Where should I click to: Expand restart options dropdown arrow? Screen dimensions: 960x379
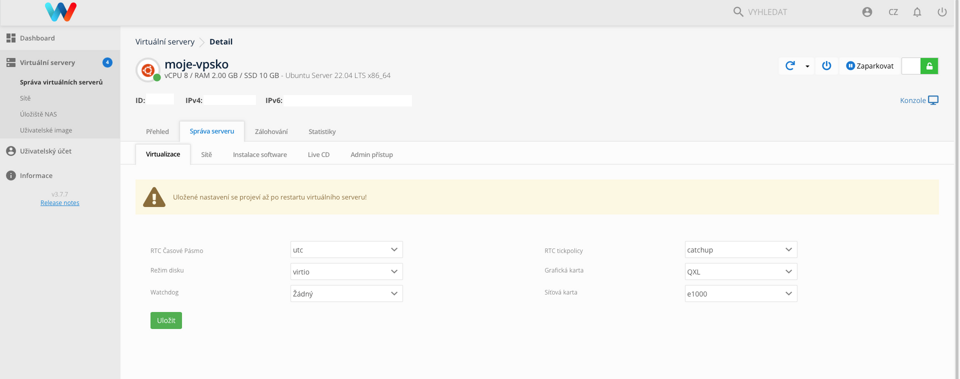point(807,66)
